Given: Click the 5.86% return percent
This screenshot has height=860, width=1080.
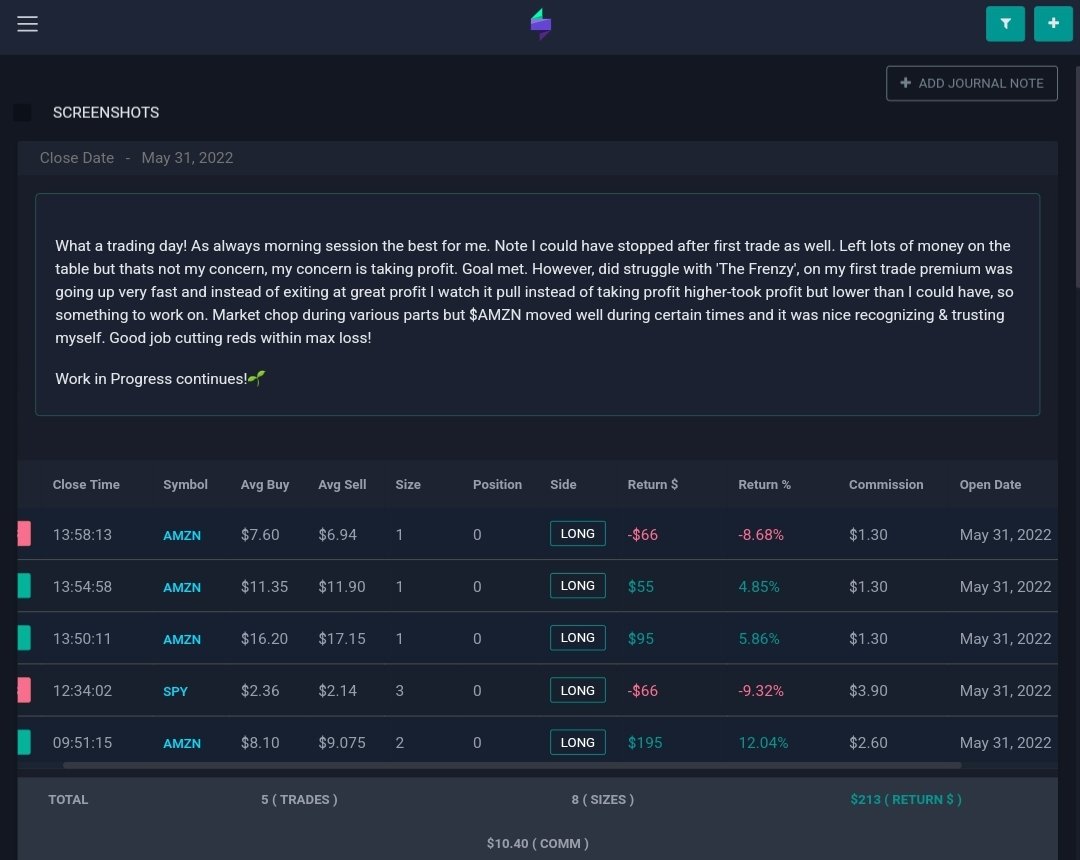Looking at the screenshot, I should tap(758, 639).
